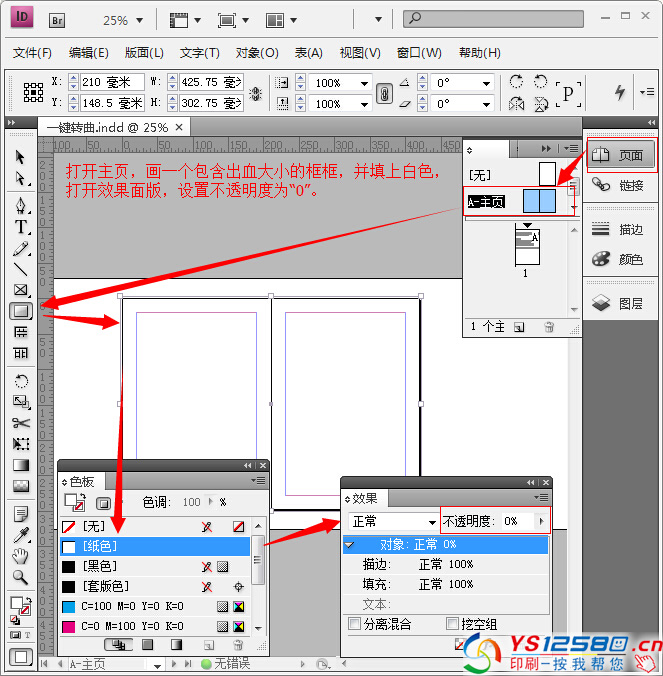Open the Bridge (Br) button
The height and width of the screenshot is (676, 663).
(x=58, y=19)
